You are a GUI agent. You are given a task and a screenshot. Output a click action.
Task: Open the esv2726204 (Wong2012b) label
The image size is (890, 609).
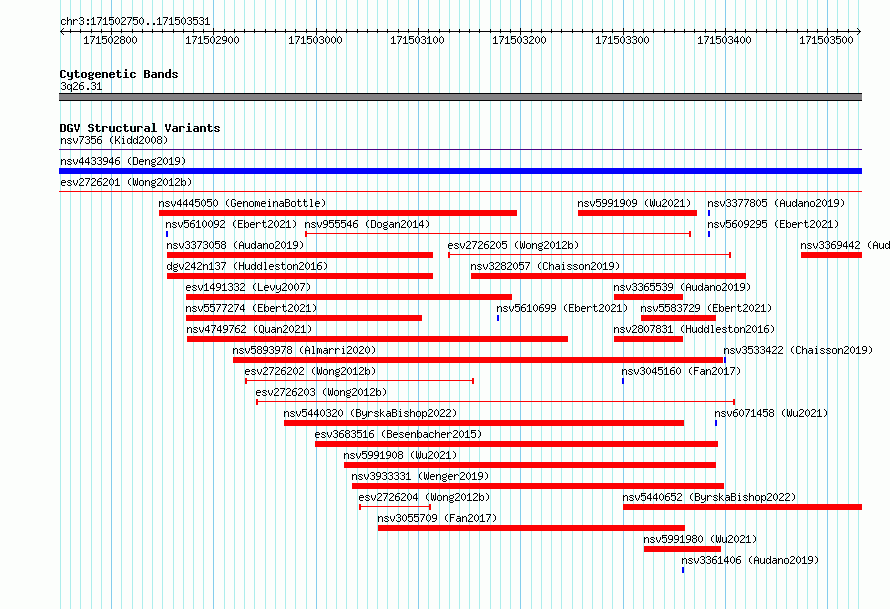coord(424,497)
